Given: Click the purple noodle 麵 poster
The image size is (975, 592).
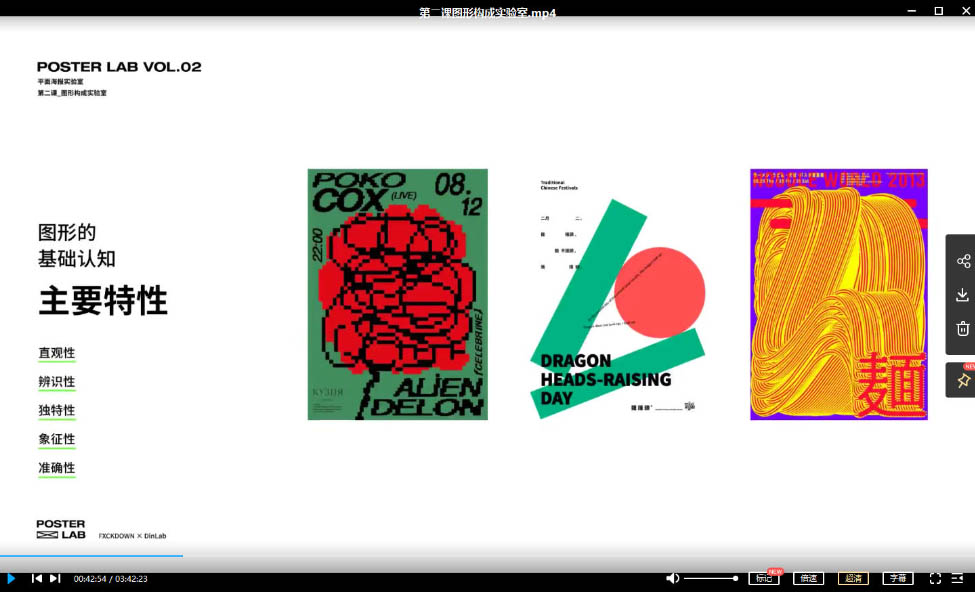Looking at the screenshot, I should [839, 294].
